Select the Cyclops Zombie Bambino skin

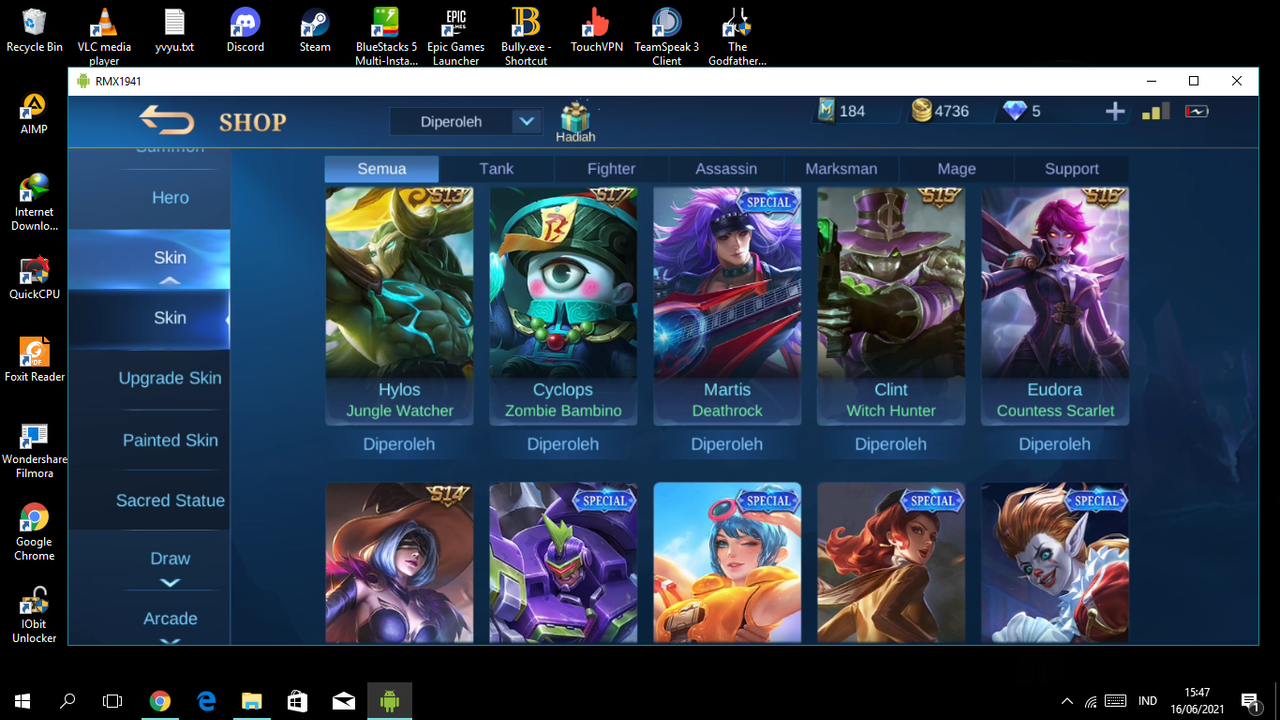click(x=563, y=306)
